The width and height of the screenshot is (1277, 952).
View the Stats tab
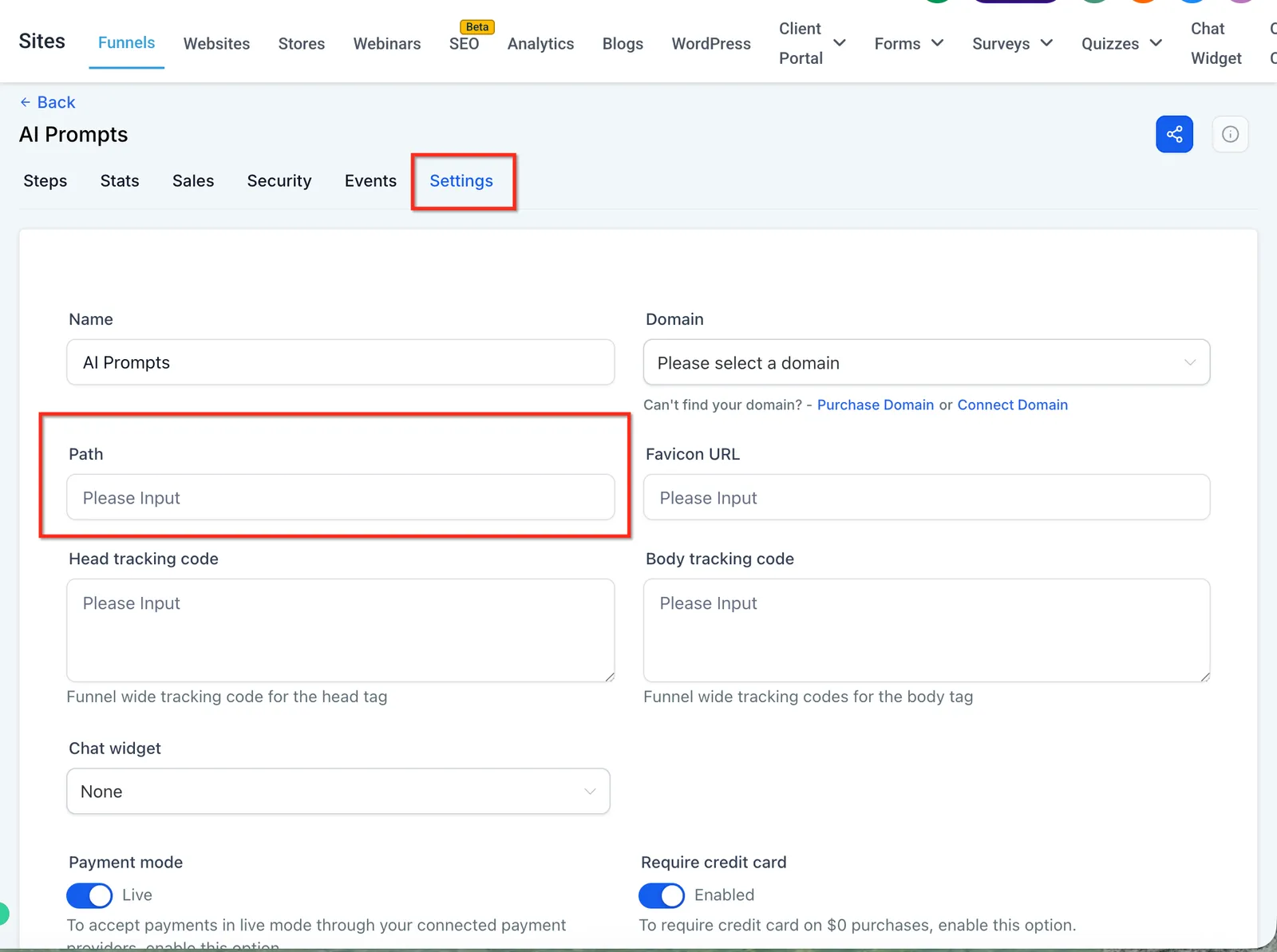click(120, 180)
